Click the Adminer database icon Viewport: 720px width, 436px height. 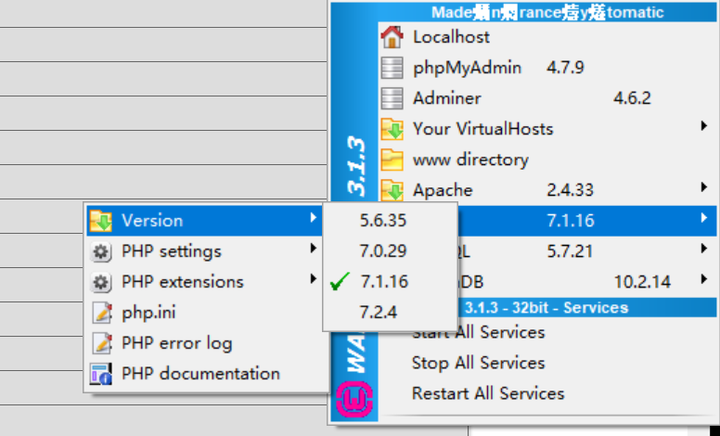(x=392, y=98)
